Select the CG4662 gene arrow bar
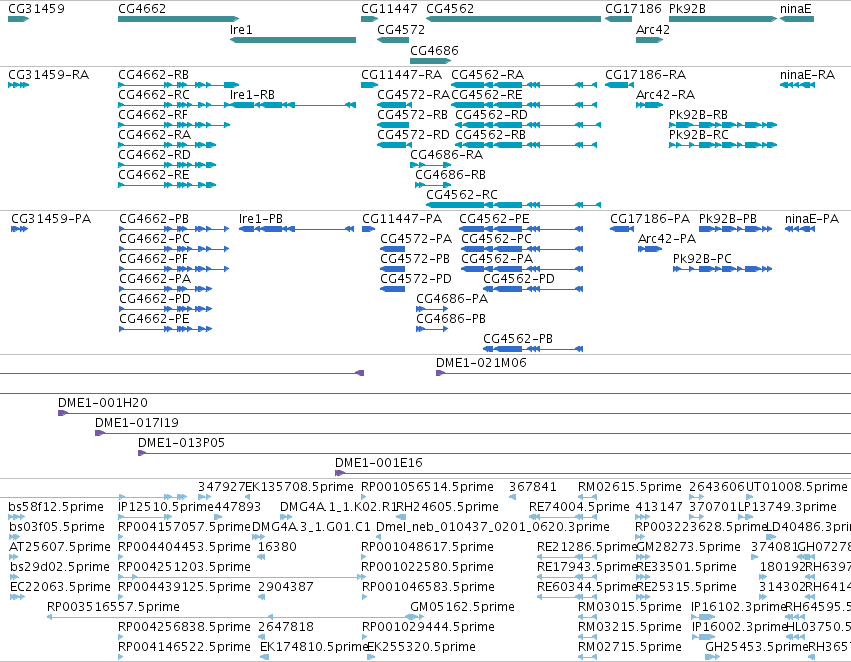This screenshot has width=851, height=662. 179,19
